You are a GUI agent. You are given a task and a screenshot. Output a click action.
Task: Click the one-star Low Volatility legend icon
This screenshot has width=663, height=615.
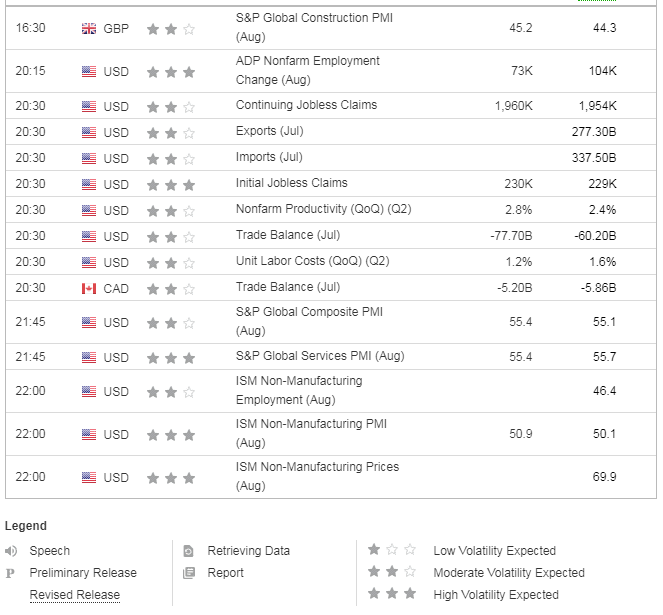pyautogui.click(x=392, y=549)
